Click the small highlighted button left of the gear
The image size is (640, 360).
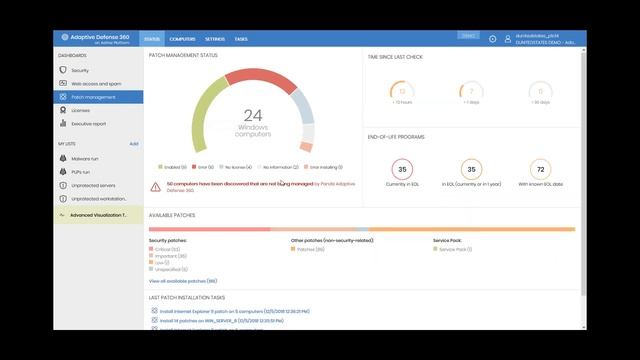coord(468,36)
